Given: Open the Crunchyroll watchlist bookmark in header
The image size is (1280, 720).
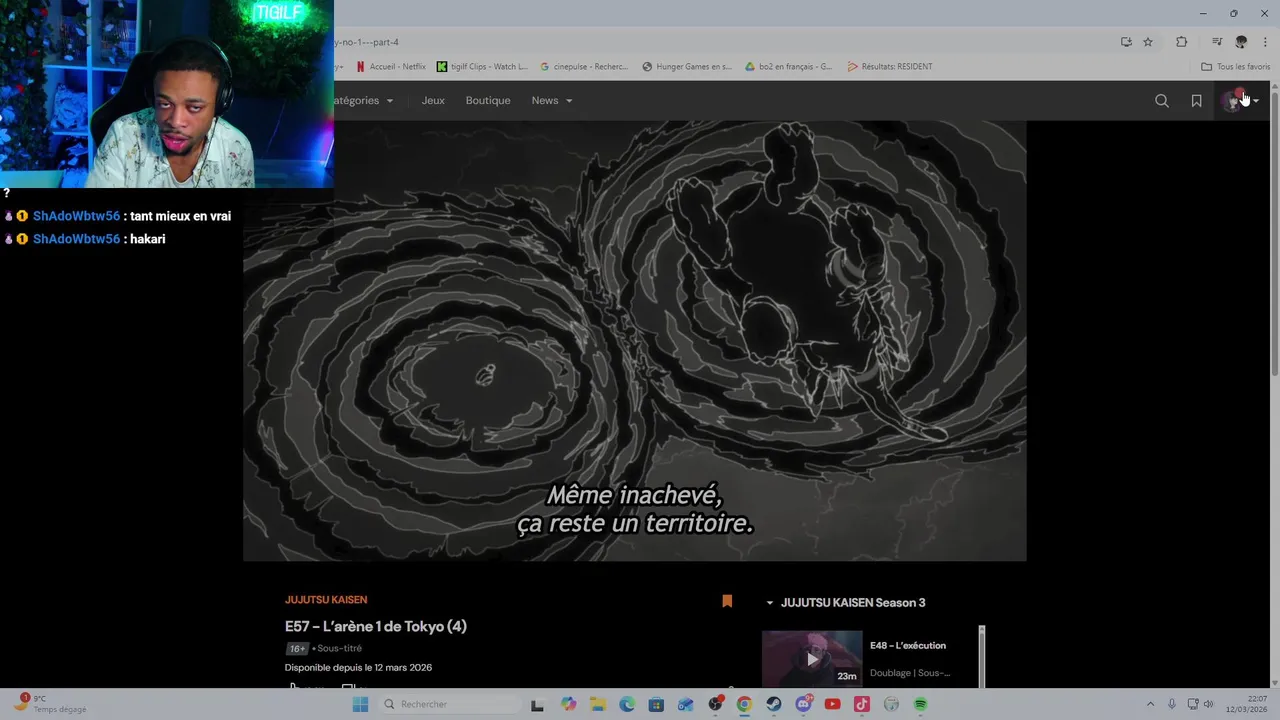Looking at the screenshot, I should click(1196, 101).
